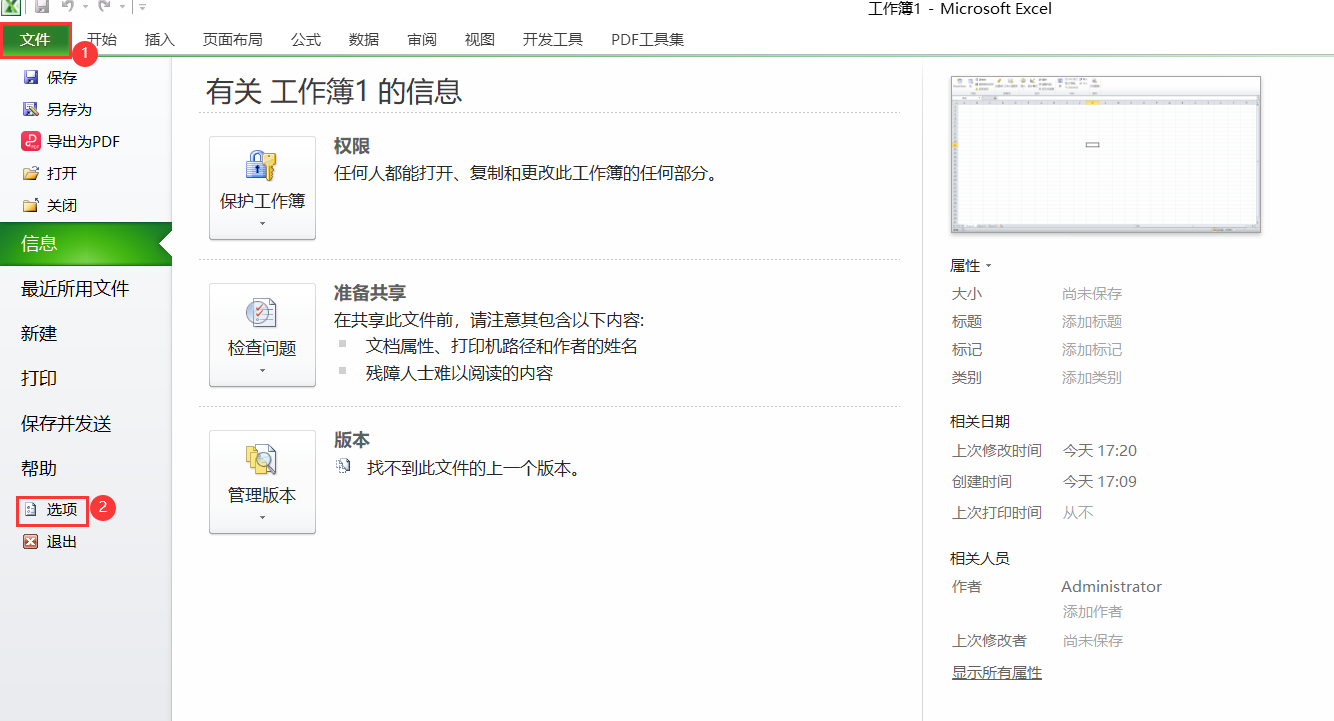Click the 显示所有属性 link

pyautogui.click(x=997, y=673)
